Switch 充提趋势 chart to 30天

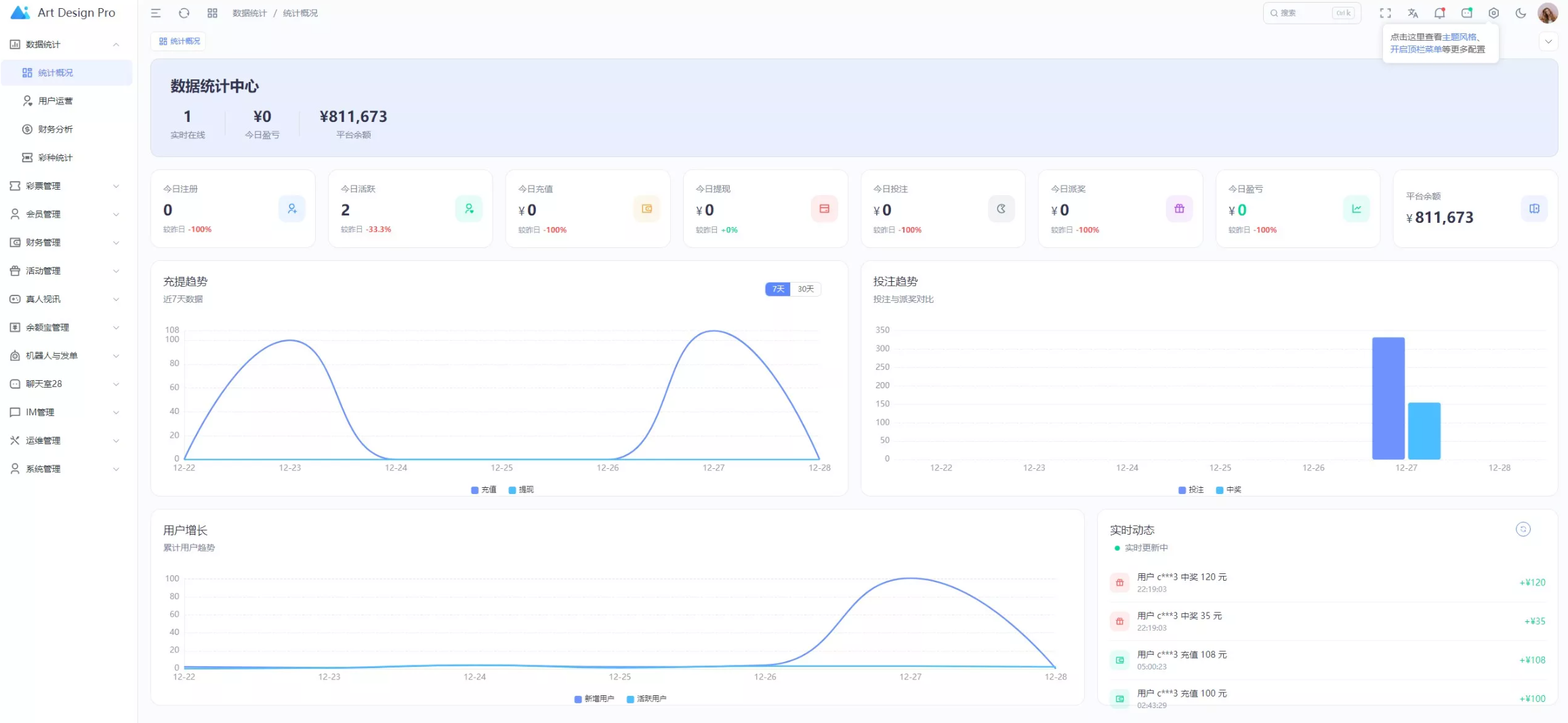pyautogui.click(x=806, y=289)
